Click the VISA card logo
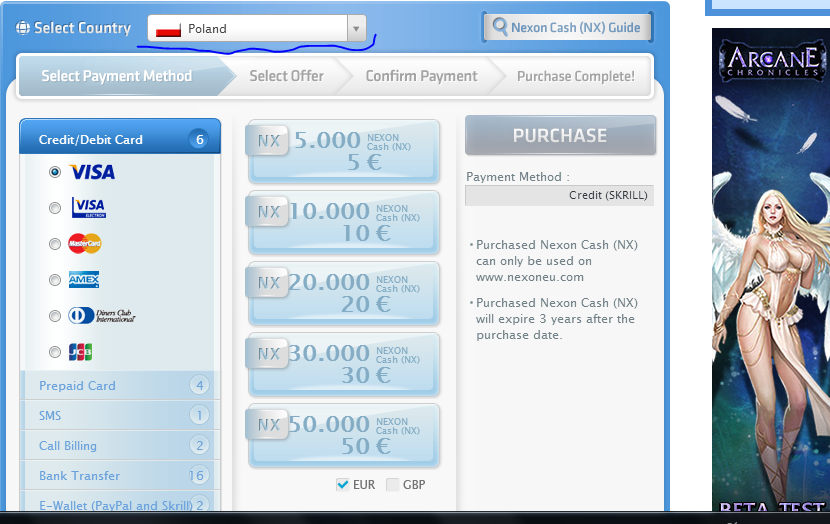This screenshot has height=524, width=830. 93,172
